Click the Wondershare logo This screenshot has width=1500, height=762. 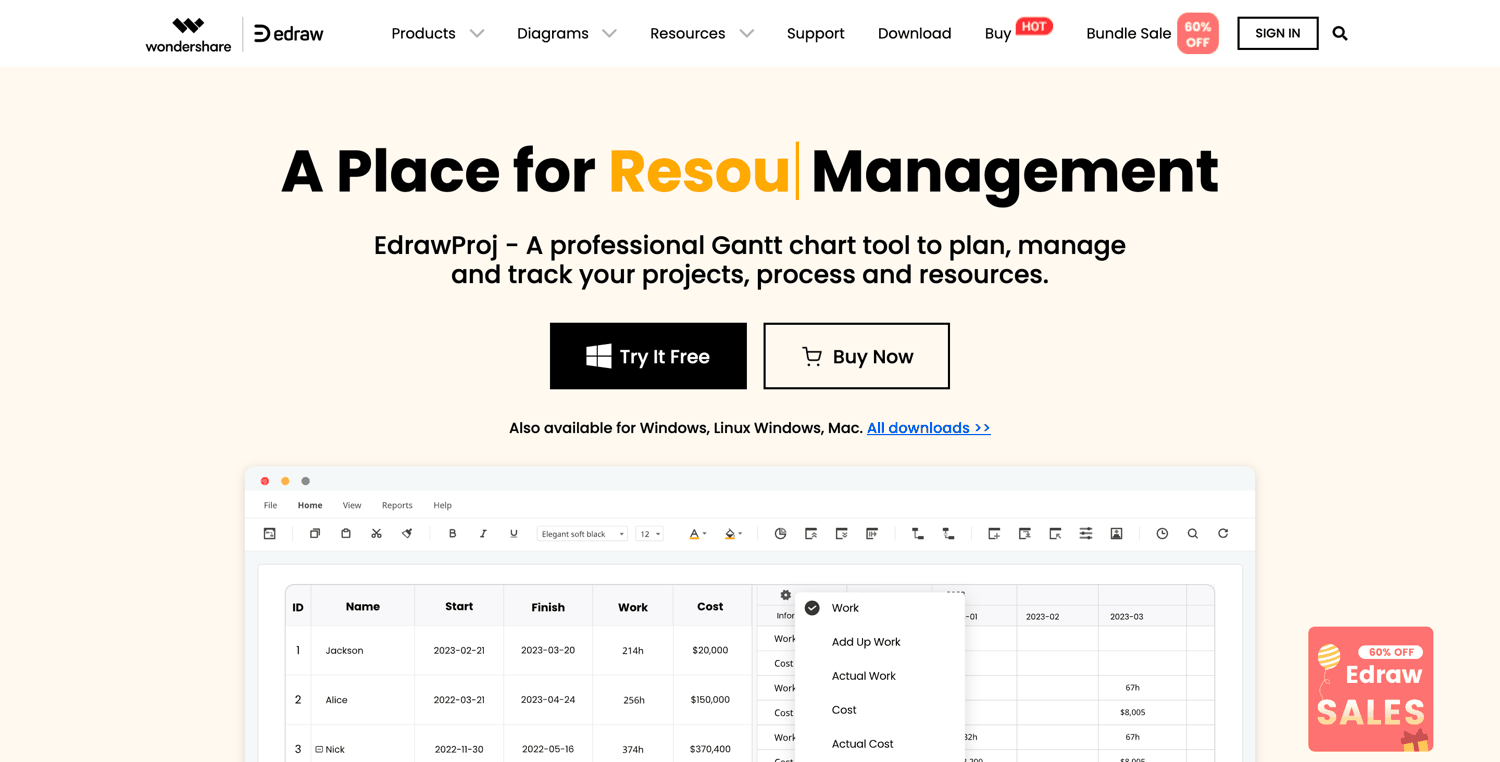point(188,34)
